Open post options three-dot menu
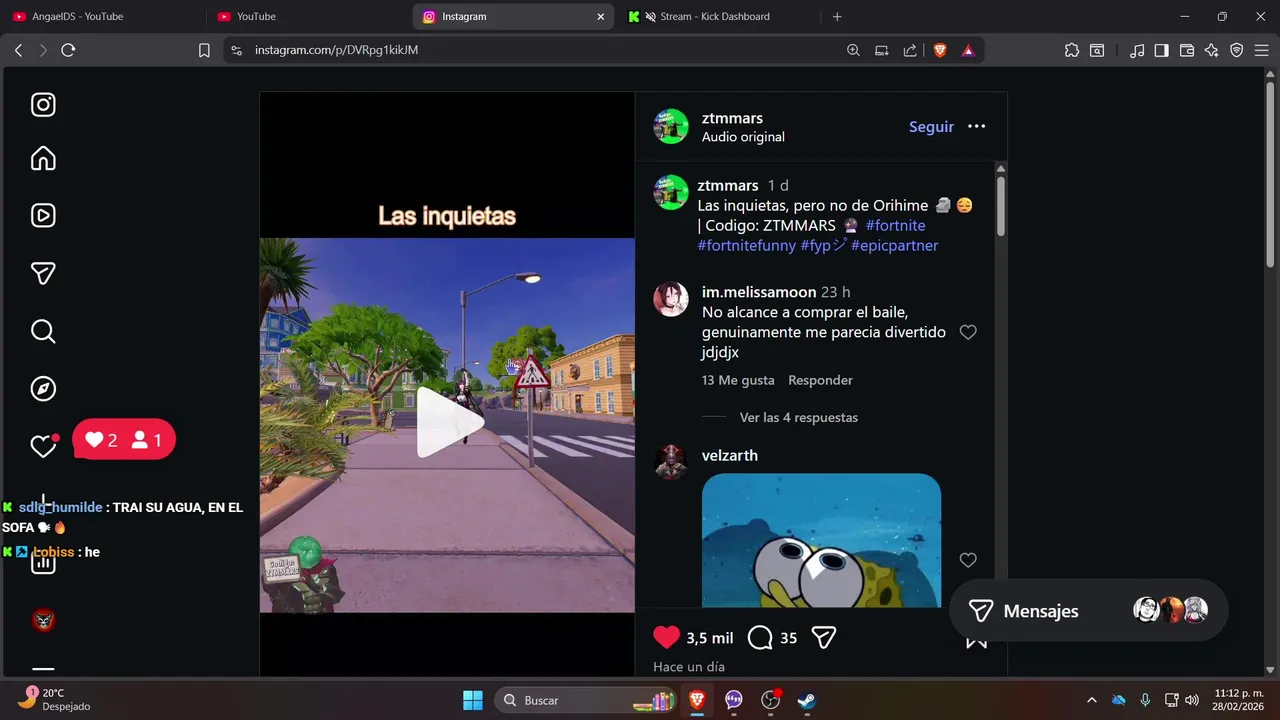Viewport: 1280px width, 720px height. click(977, 126)
